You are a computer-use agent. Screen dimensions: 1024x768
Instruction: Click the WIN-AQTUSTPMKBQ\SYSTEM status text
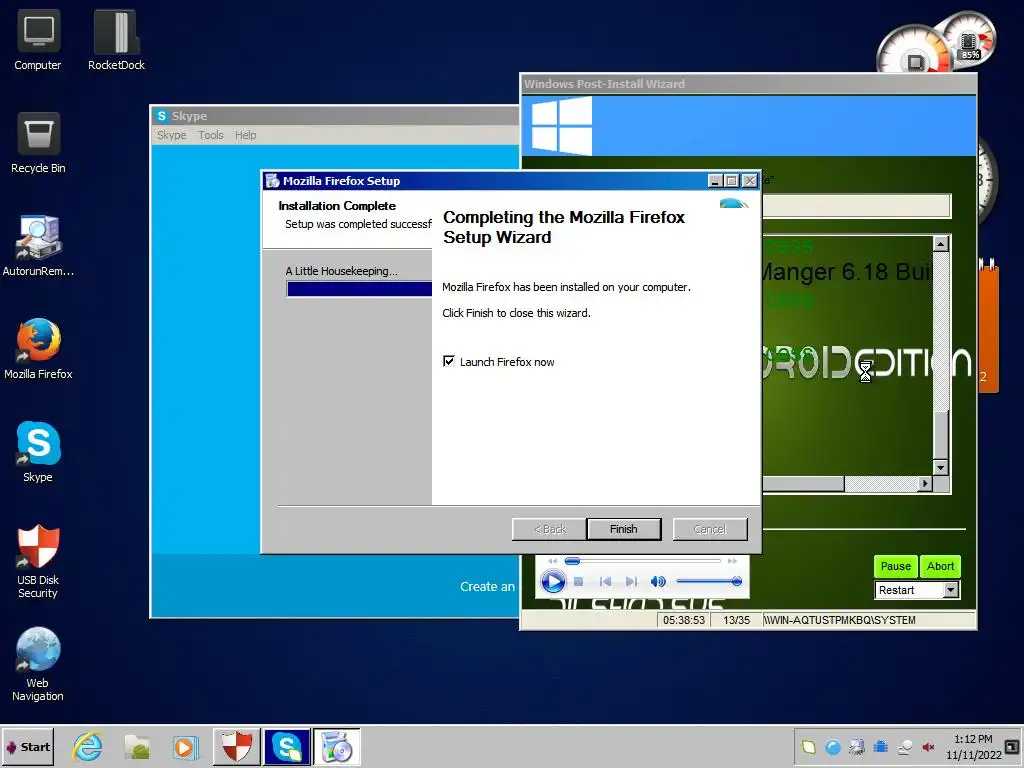(839, 620)
